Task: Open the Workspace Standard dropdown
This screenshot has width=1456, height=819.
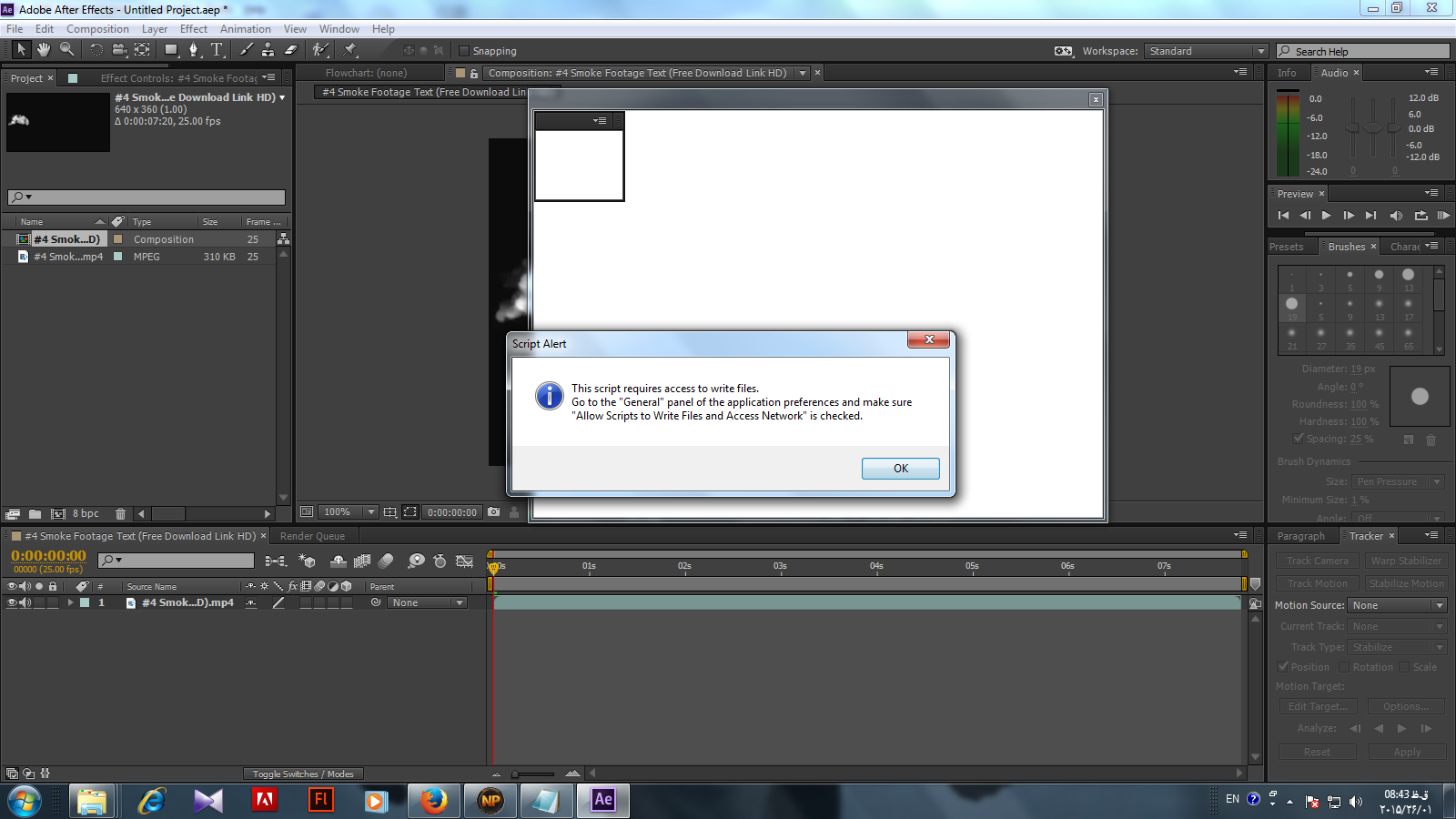Action: pyautogui.click(x=1206, y=51)
